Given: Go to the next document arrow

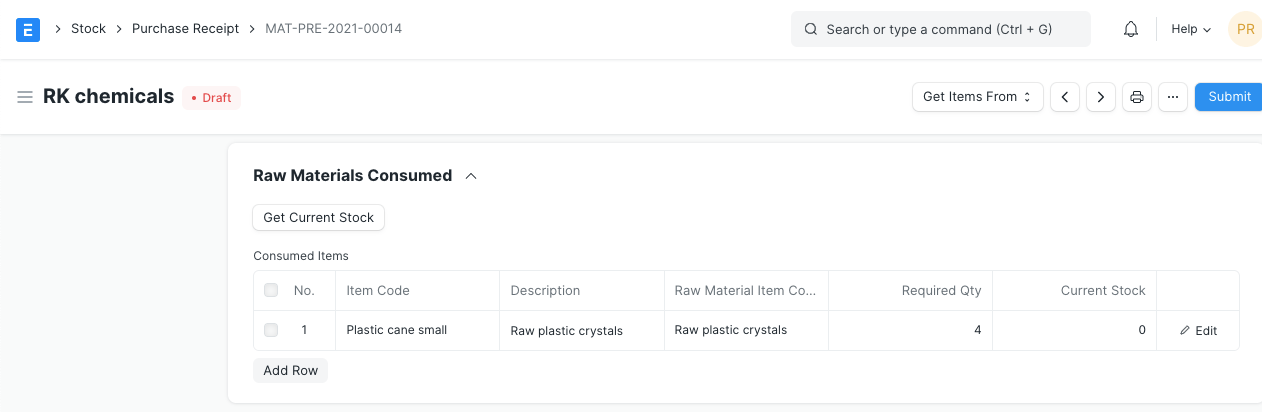Looking at the screenshot, I should tap(1101, 97).
